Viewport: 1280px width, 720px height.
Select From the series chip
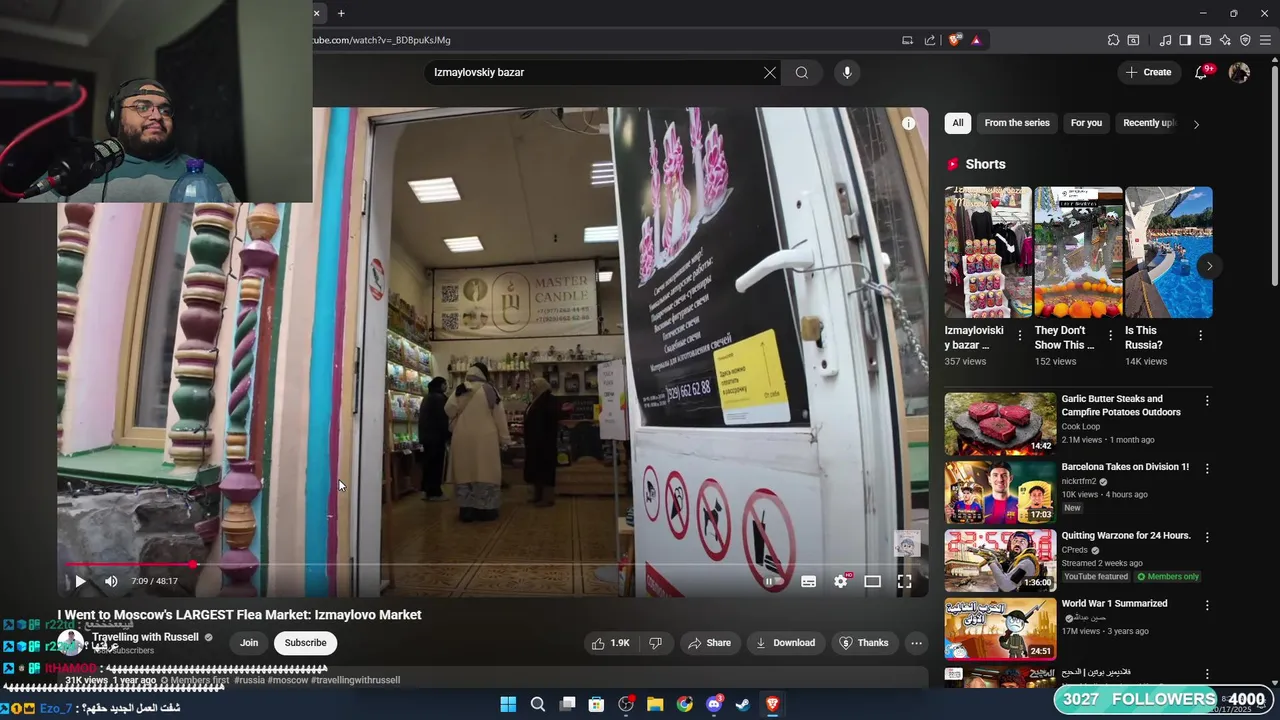pos(1017,123)
